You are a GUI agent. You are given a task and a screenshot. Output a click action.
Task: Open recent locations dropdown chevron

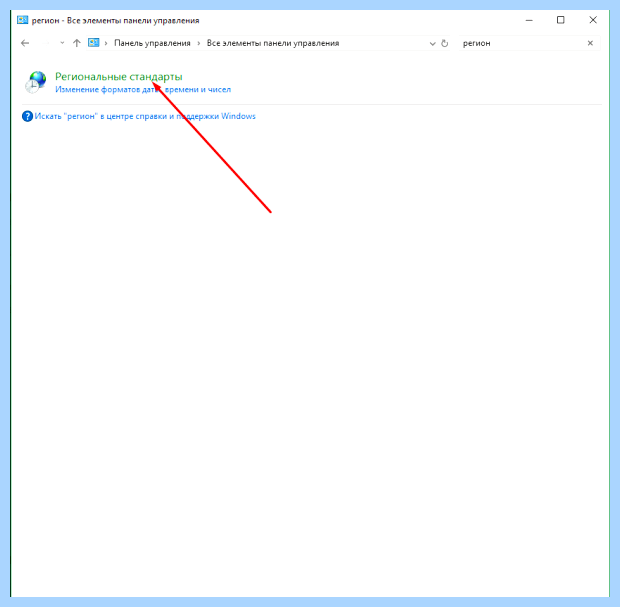62,43
